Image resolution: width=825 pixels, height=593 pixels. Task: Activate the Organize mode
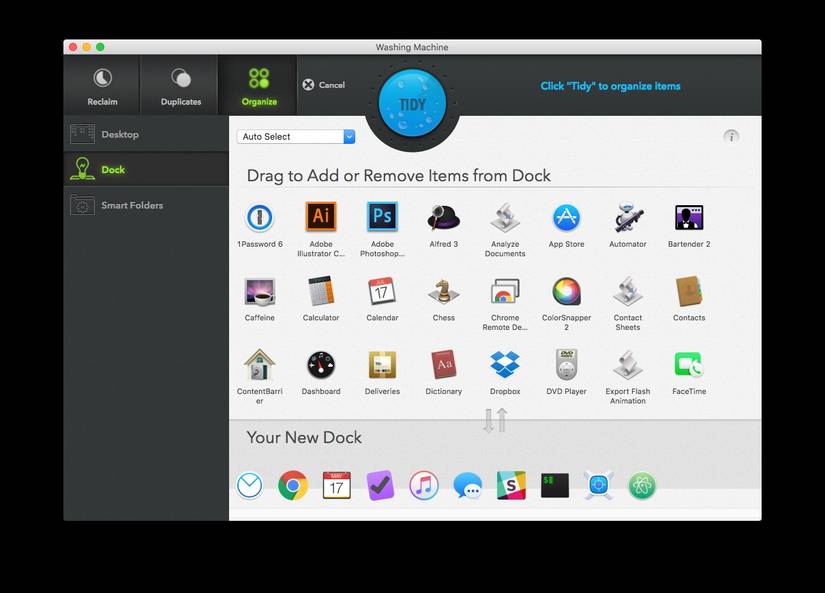point(257,85)
